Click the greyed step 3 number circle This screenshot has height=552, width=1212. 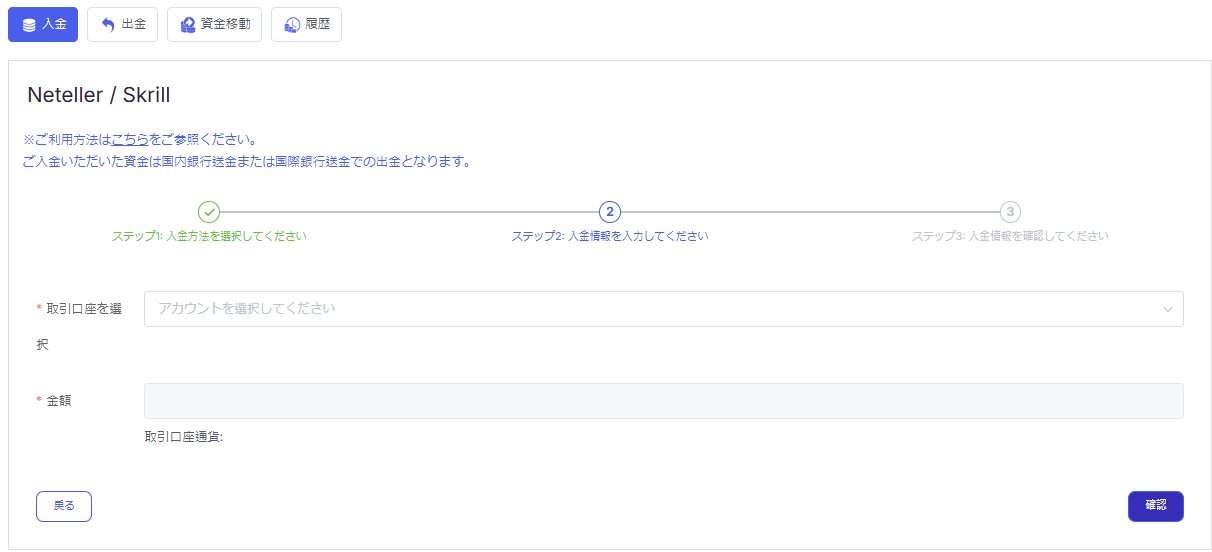[x=1010, y=212]
